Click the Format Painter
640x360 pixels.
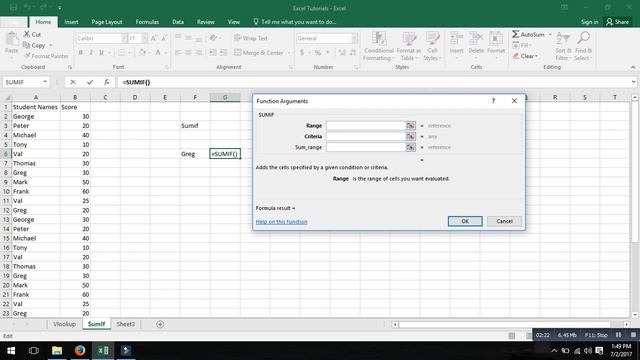(46, 56)
